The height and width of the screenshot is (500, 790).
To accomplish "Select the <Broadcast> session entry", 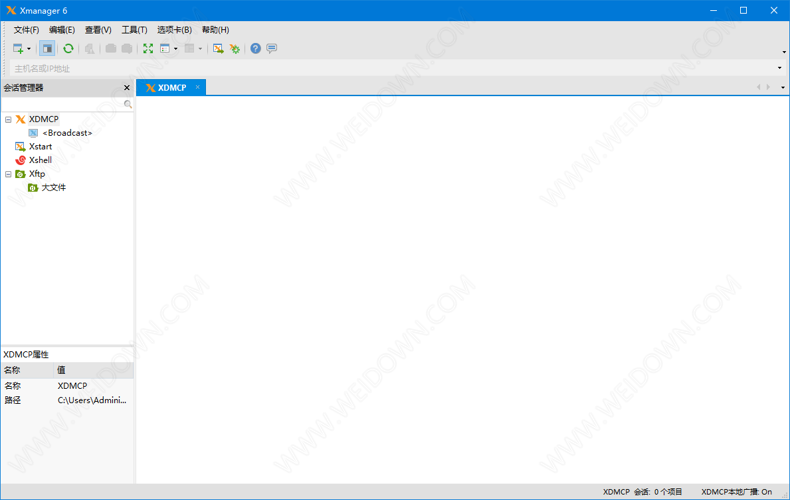I will click(x=67, y=133).
